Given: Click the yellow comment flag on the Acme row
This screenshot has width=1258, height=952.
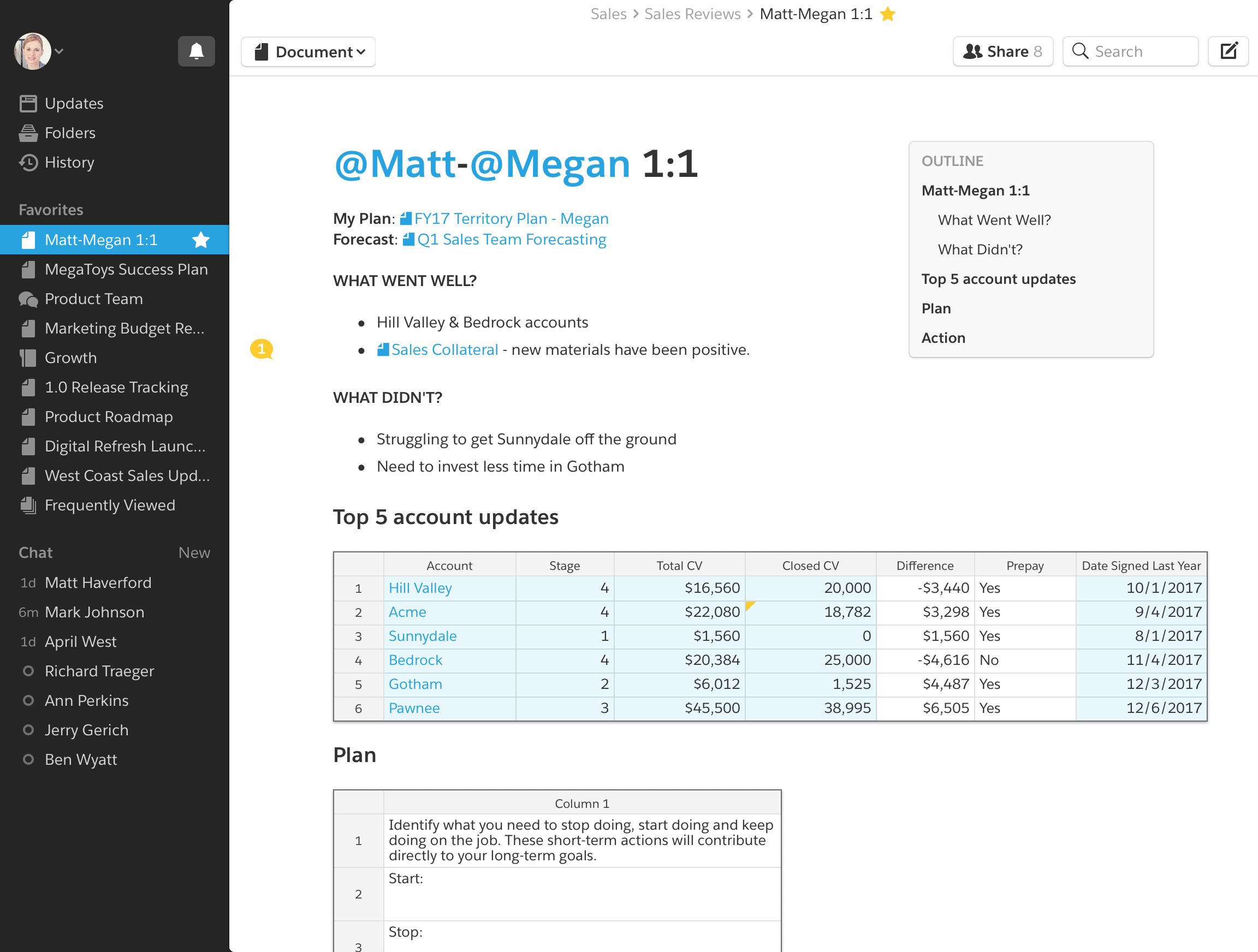Looking at the screenshot, I should [x=750, y=605].
